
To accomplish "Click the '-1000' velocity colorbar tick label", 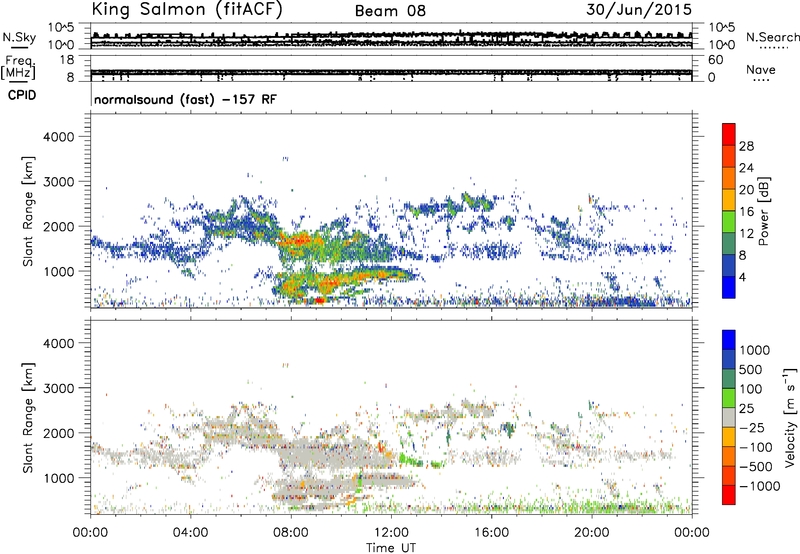I will (x=760, y=486).
